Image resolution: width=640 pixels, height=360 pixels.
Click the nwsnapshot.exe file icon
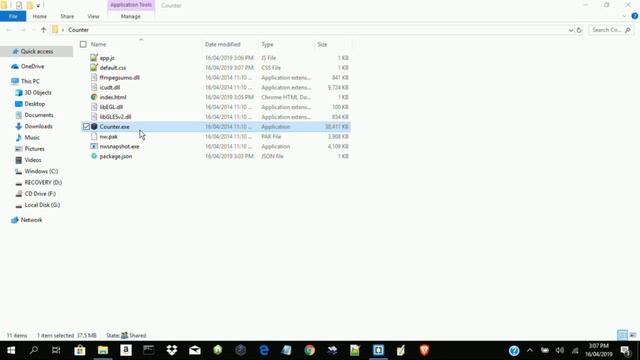click(94, 146)
